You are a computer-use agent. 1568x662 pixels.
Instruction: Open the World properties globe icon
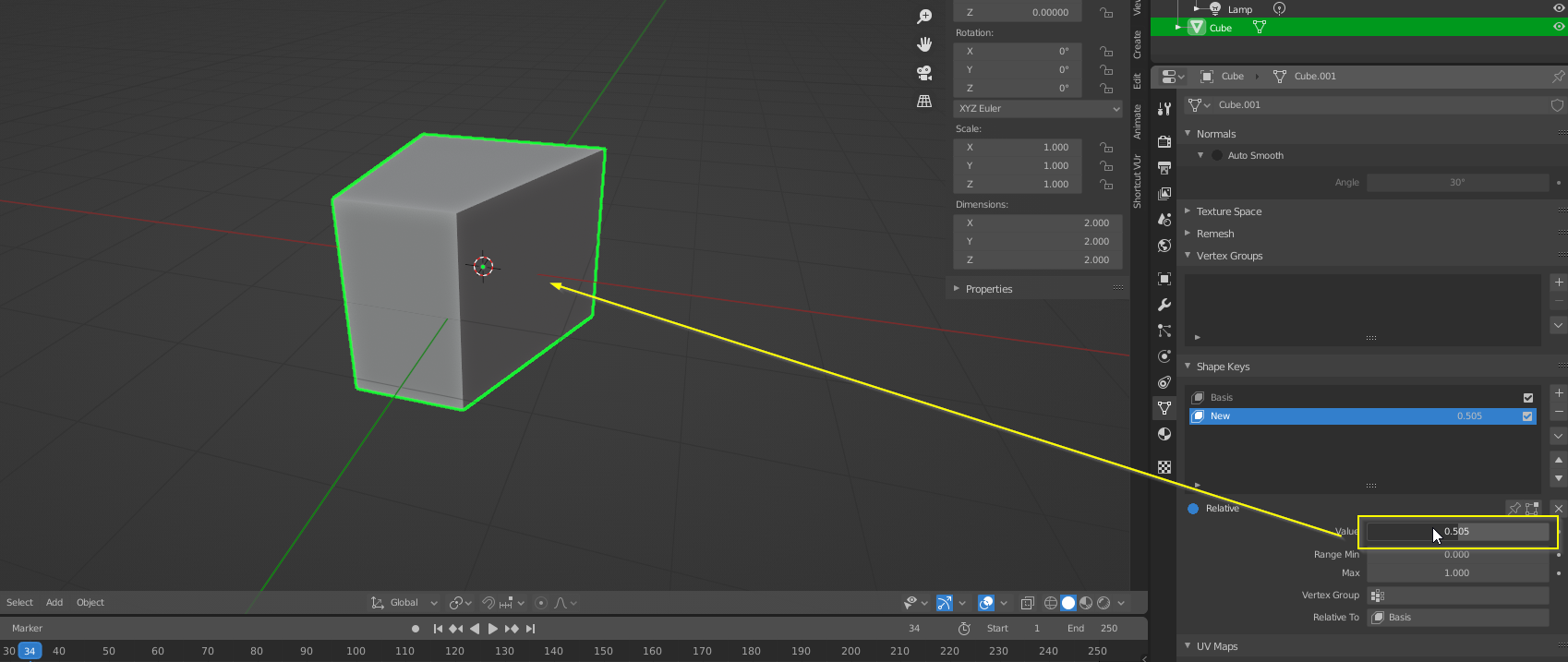pyautogui.click(x=1164, y=246)
